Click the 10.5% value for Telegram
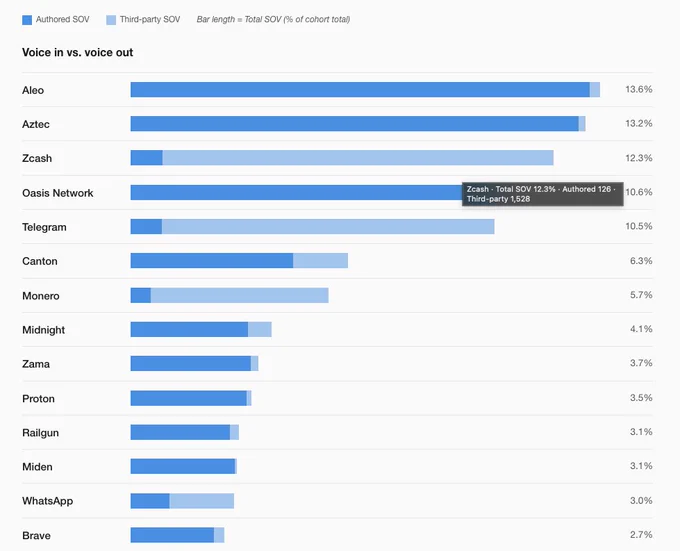Screen dimensions: 680x551 (639, 226)
